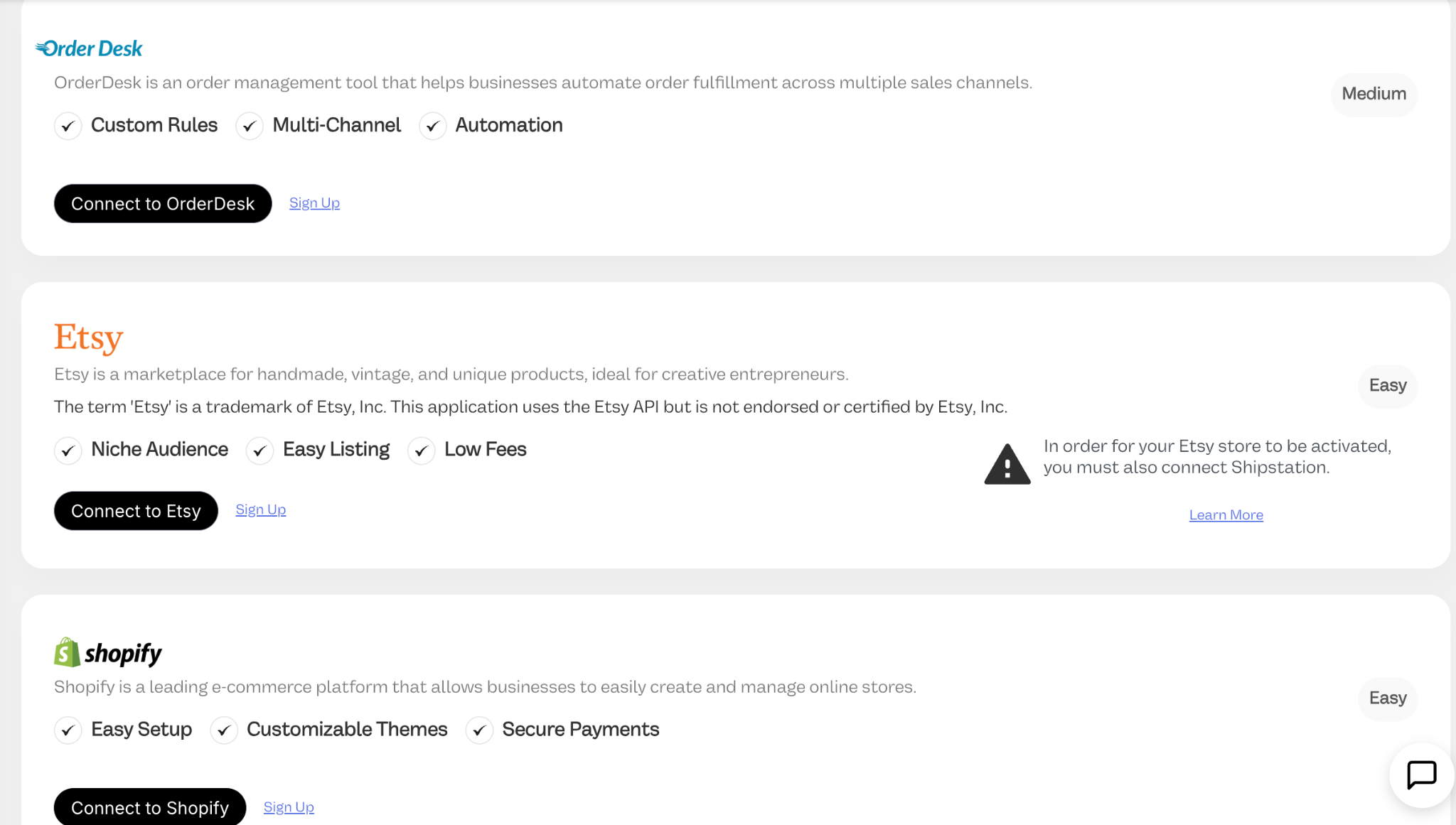The image size is (1456, 825).
Task: Click the Etsy logo
Action: click(x=89, y=338)
